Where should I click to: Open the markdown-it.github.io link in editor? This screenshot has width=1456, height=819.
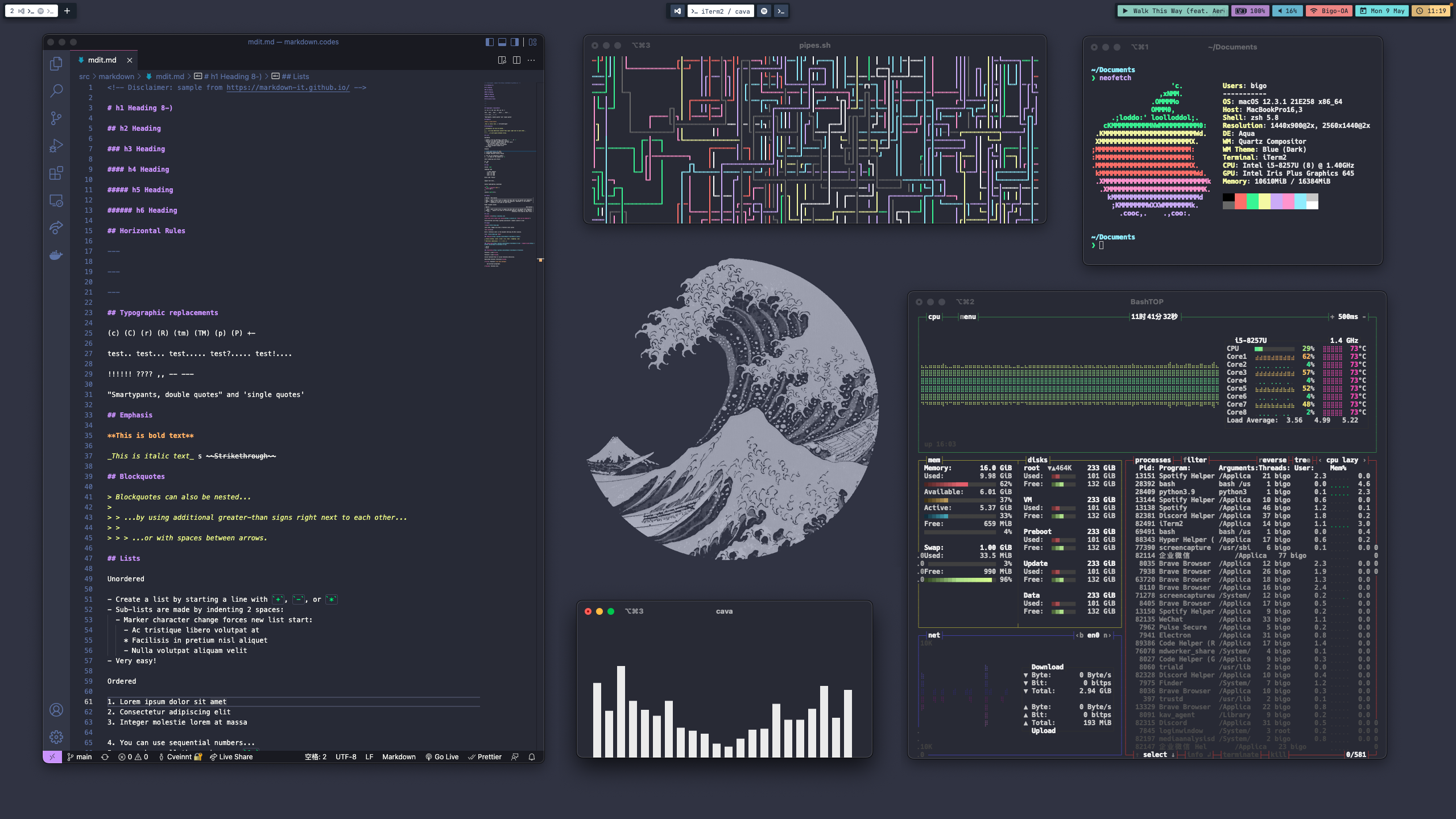[x=288, y=88]
